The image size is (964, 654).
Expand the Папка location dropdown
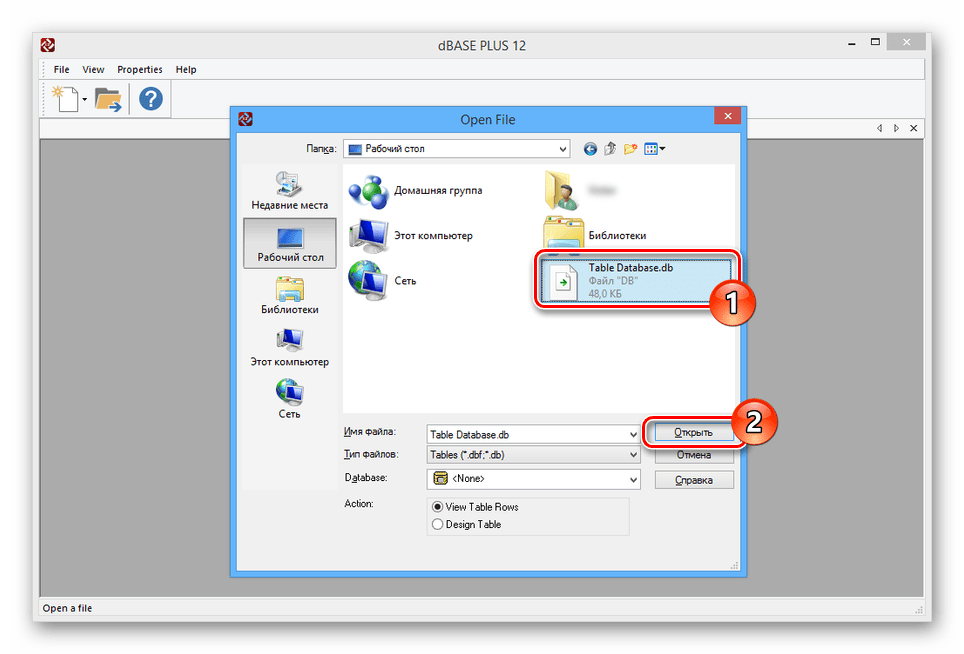[x=563, y=149]
